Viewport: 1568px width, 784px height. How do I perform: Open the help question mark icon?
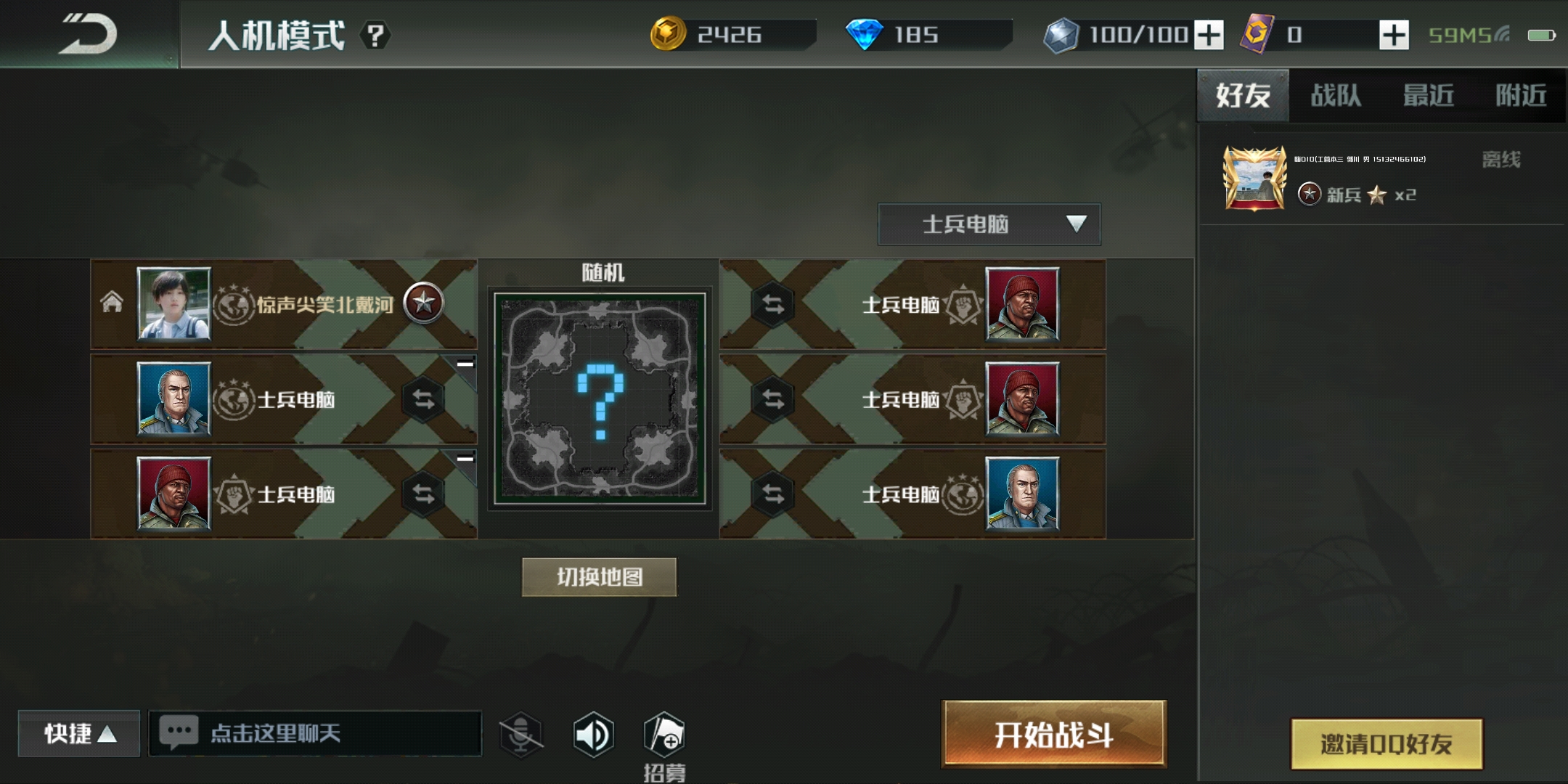click(375, 36)
